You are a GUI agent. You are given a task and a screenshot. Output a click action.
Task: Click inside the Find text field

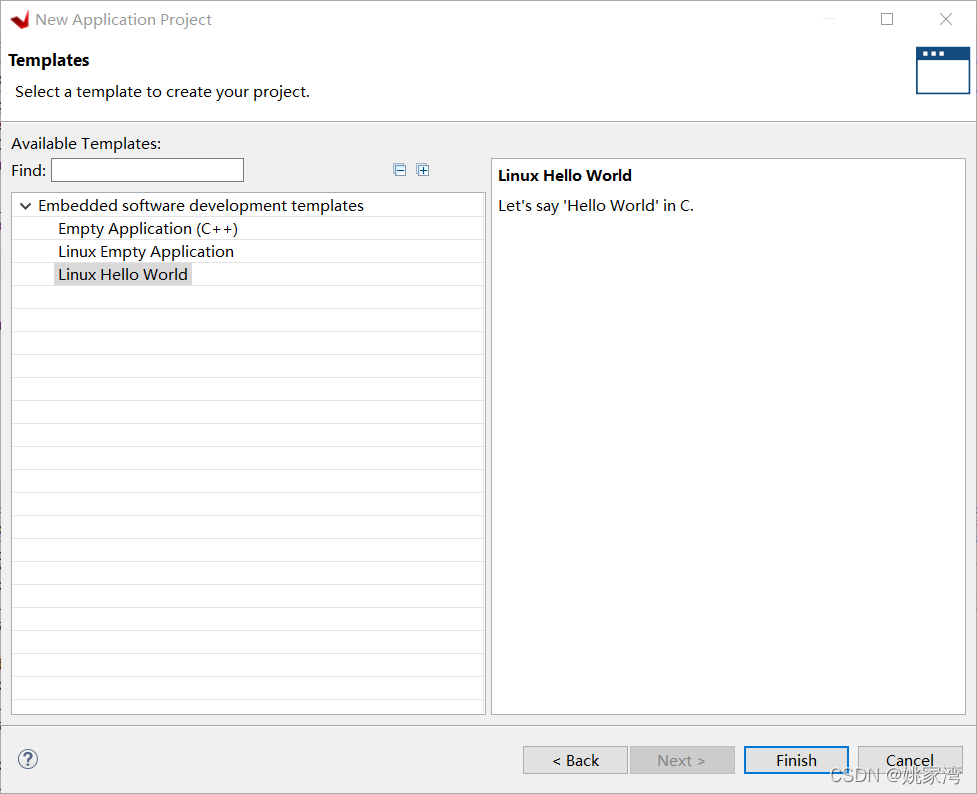click(x=147, y=170)
